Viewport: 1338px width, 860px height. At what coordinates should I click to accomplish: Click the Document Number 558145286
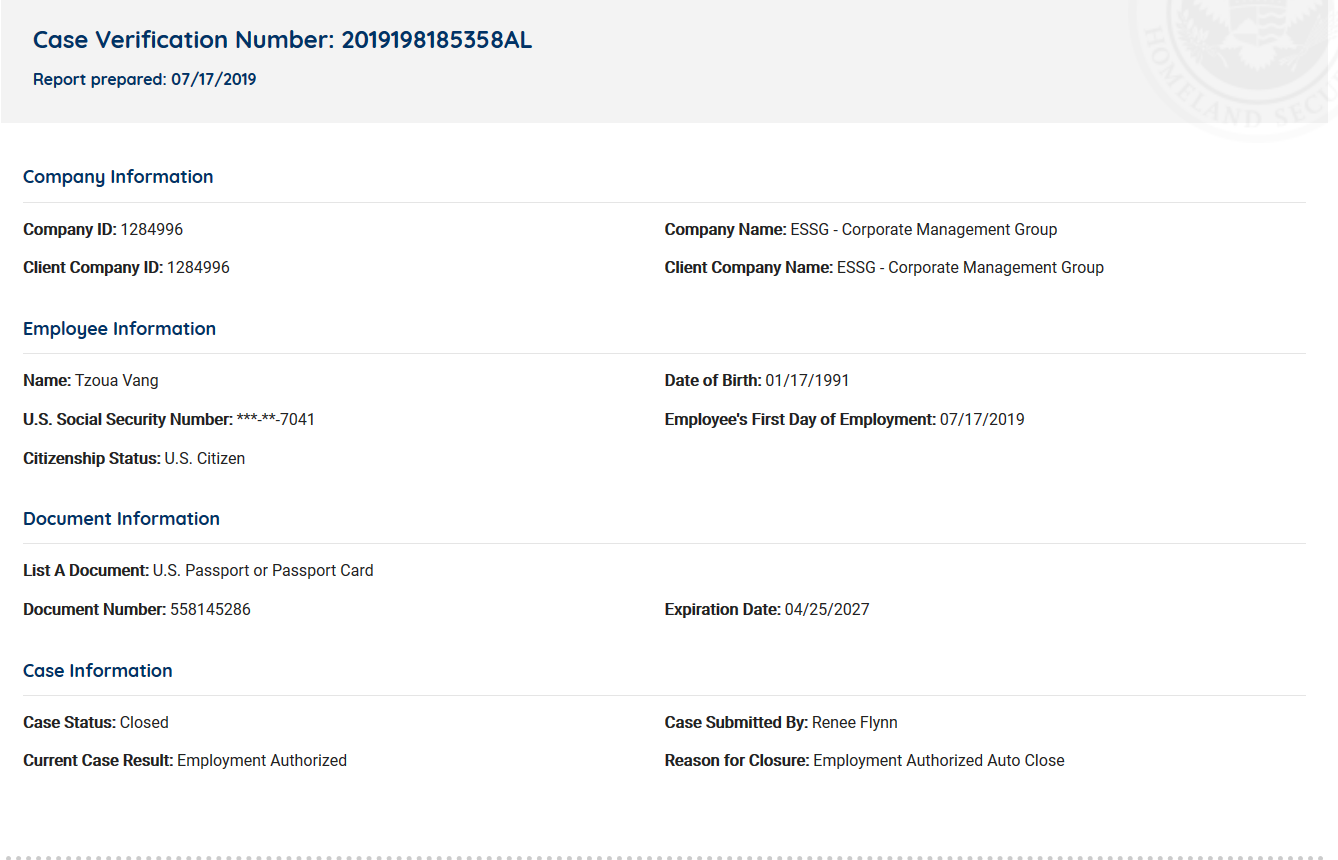(x=210, y=610)
